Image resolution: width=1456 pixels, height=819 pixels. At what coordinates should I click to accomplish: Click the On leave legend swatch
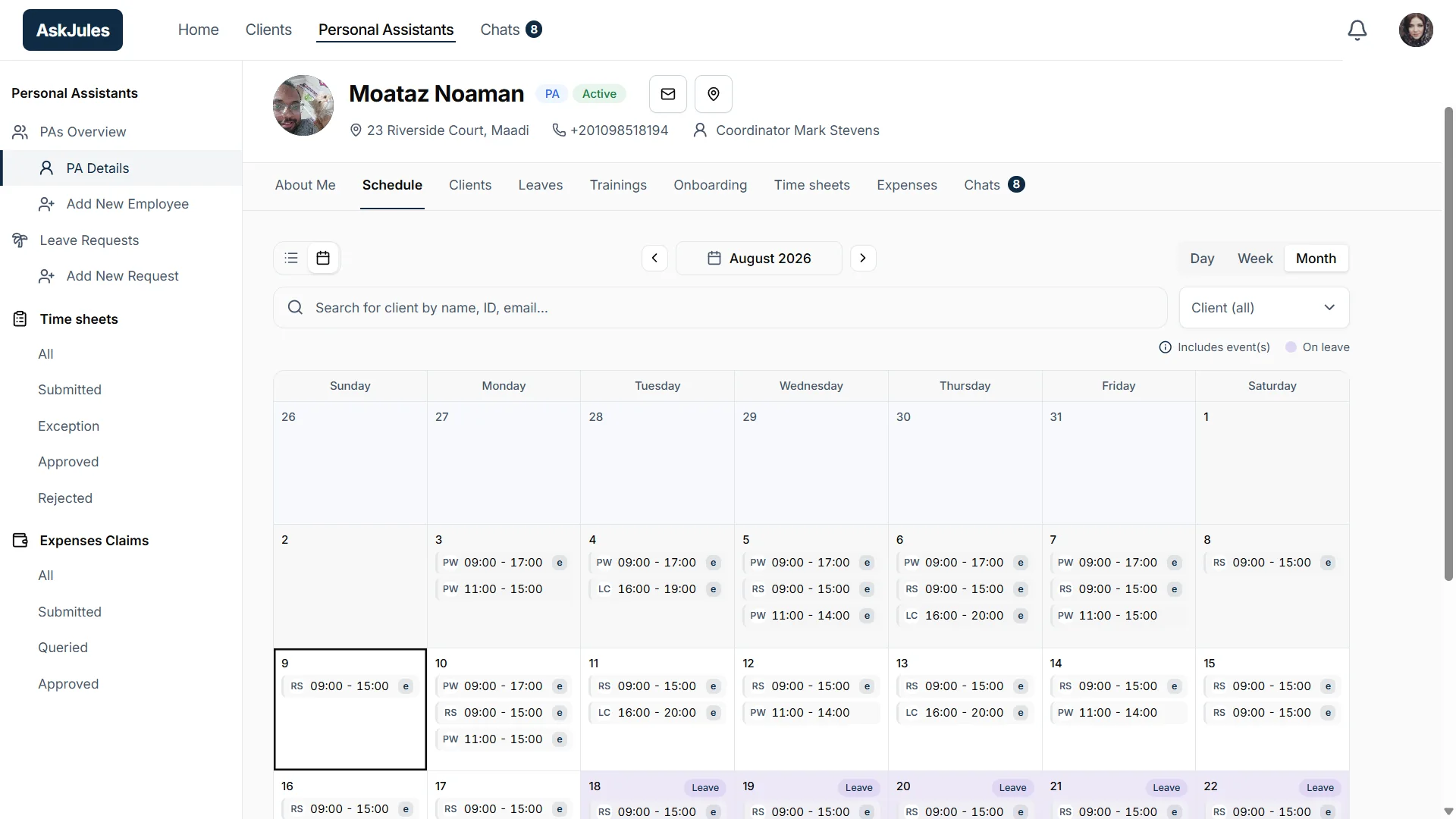(x=1291, y=347)
